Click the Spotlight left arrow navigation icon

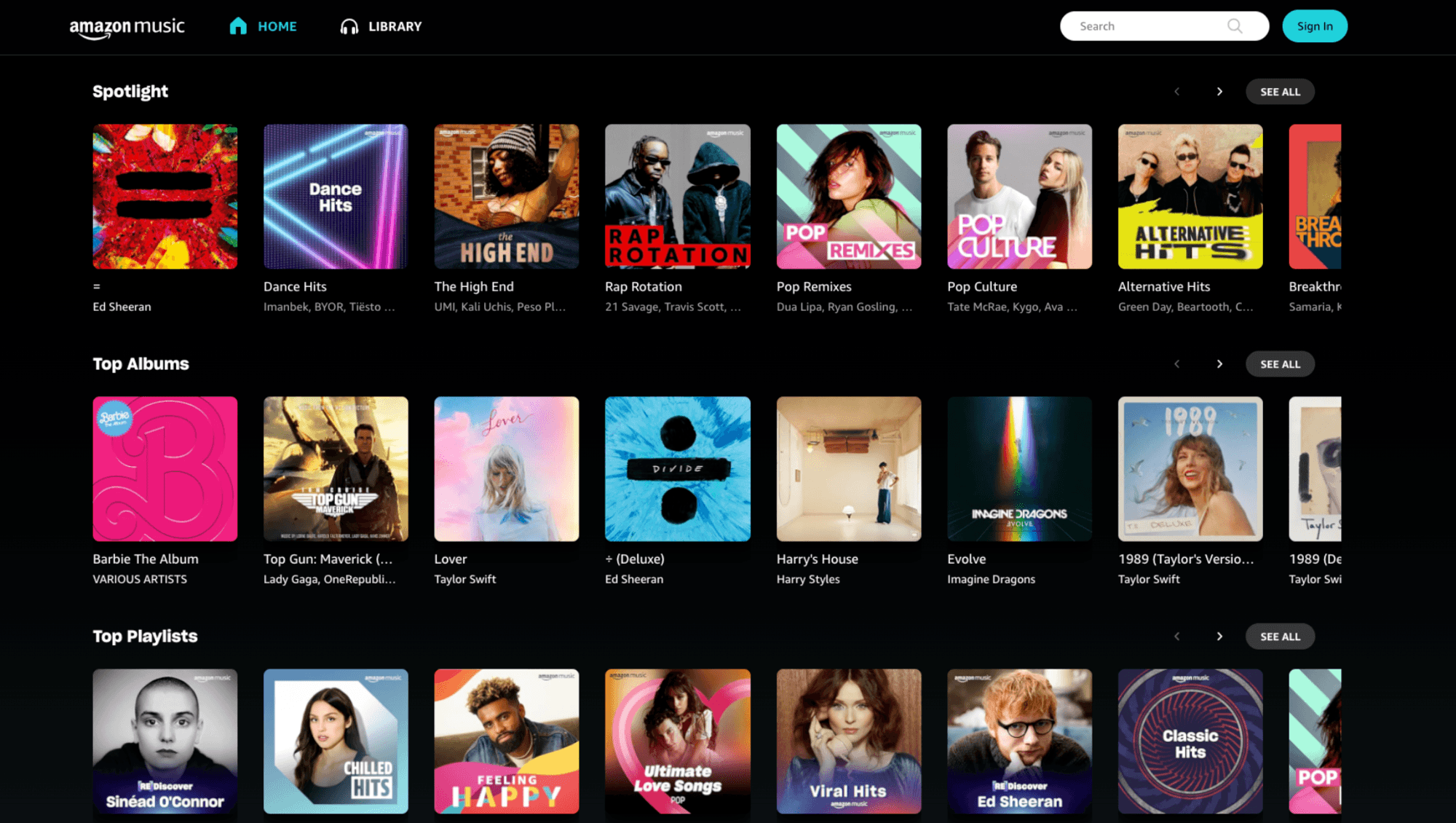[x=1177, y=91]
